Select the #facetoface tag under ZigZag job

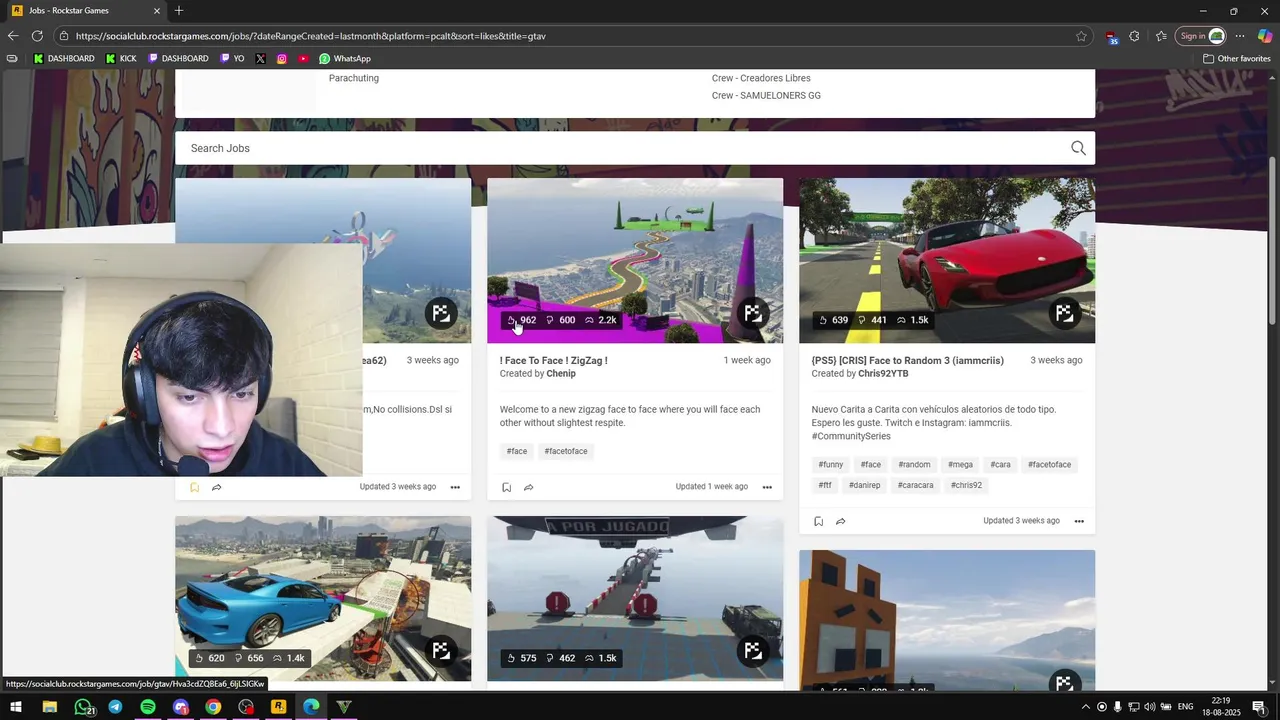566,451
